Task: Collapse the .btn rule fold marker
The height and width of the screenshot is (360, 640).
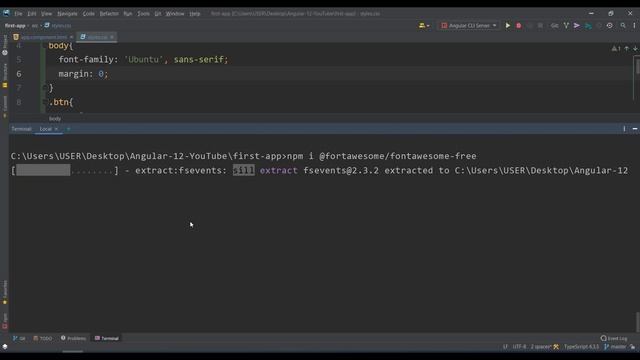Action: coord(44,102)
